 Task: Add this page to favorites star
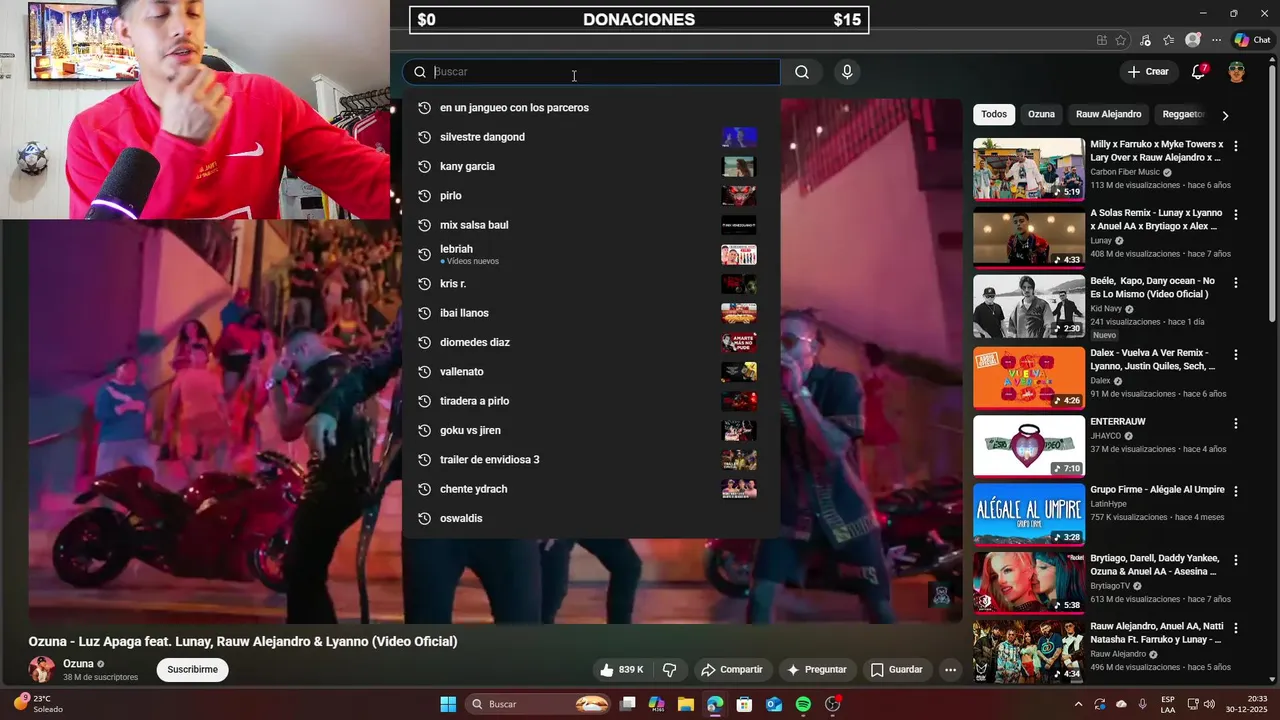pyautogui.click(x=1121, y=40)
